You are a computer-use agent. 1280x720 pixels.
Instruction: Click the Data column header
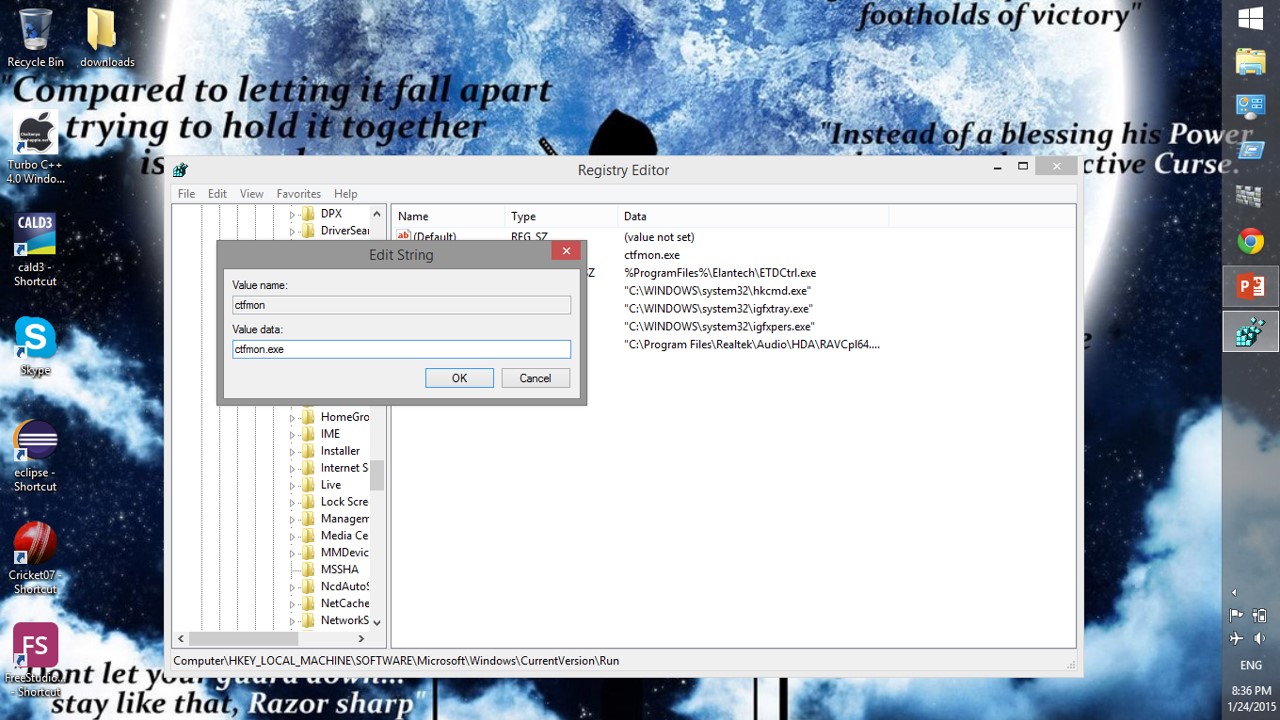click(x=635, y=216)
